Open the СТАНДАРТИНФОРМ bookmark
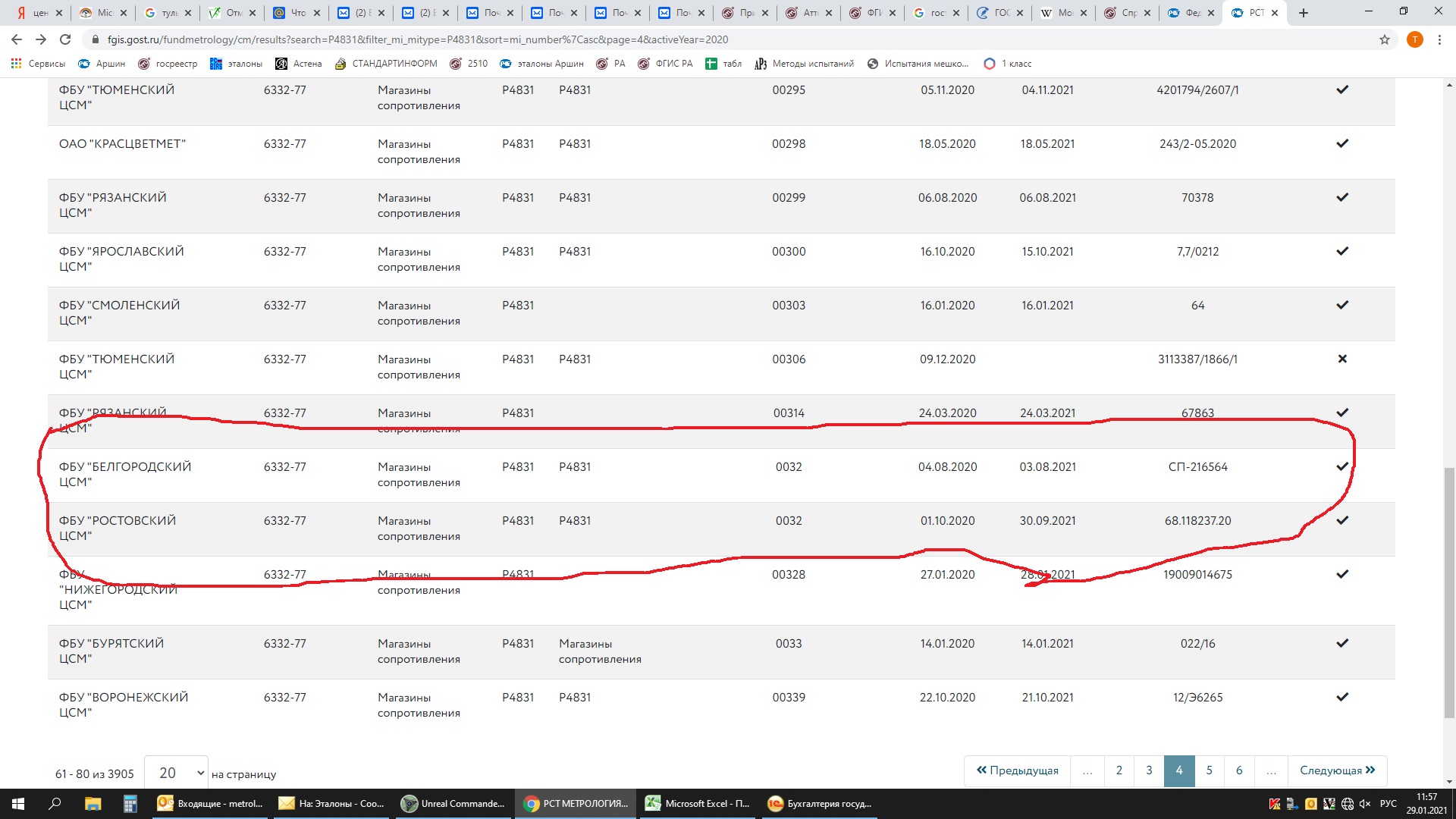This screenshot has width=1456, height=819. coord(385,64)
